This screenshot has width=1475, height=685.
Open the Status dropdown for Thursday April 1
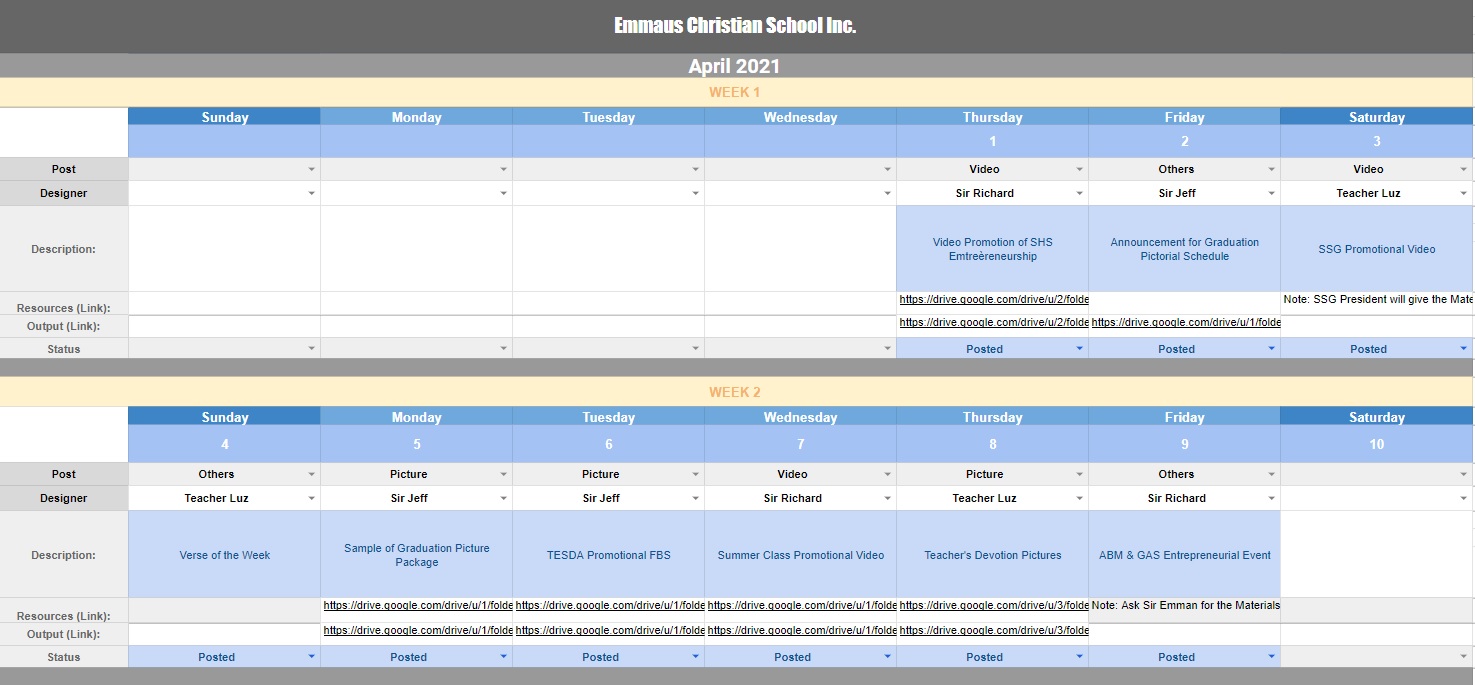(x=1079, y=349)
